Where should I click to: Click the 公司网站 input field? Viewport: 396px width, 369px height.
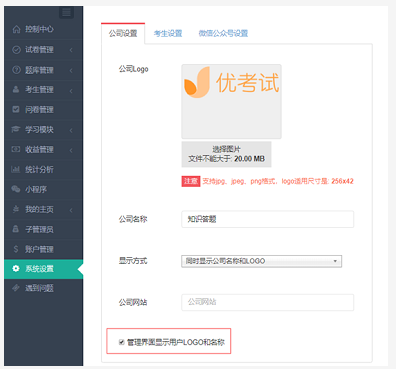tap(267, 302)
